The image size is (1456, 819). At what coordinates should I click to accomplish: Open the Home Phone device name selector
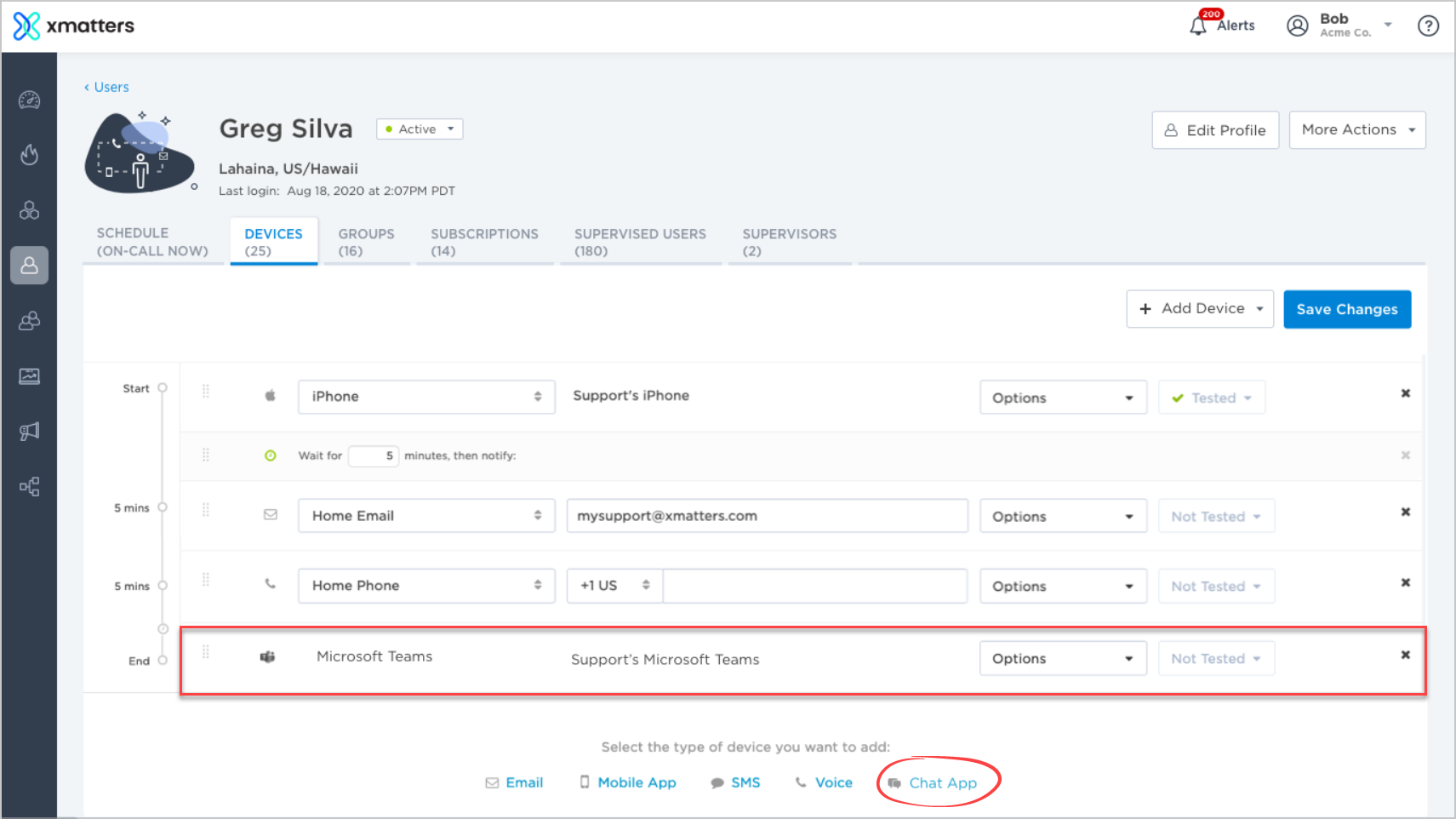click(426, 586)
